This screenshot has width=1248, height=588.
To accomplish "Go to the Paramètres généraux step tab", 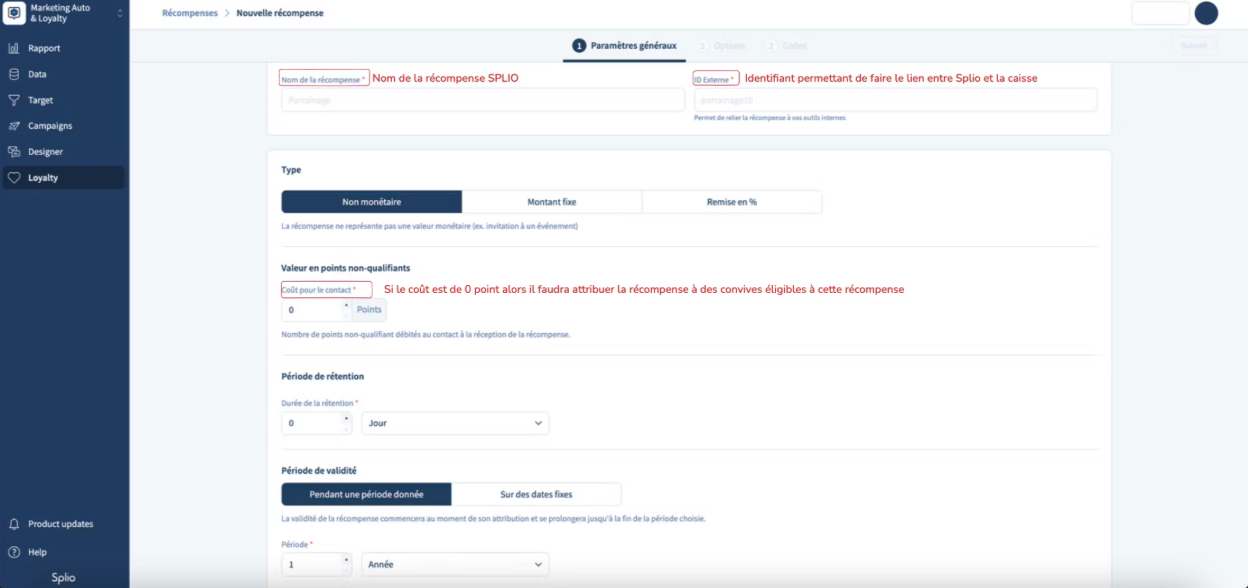I will click(624, 46).
